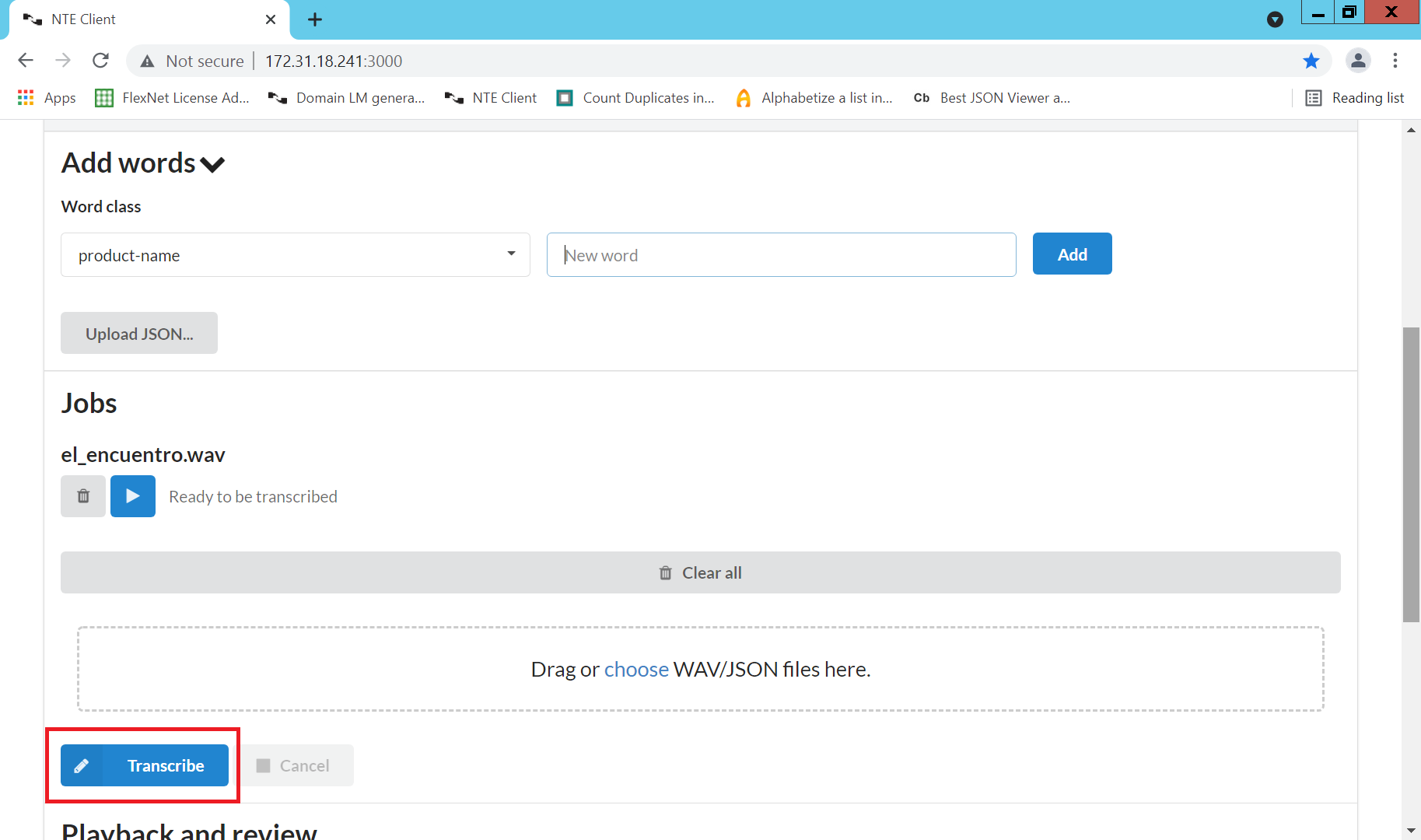1421x840 pixels.
Task: Click the stop icon inside the Cancel button
Action: click(x=263, y=765)
